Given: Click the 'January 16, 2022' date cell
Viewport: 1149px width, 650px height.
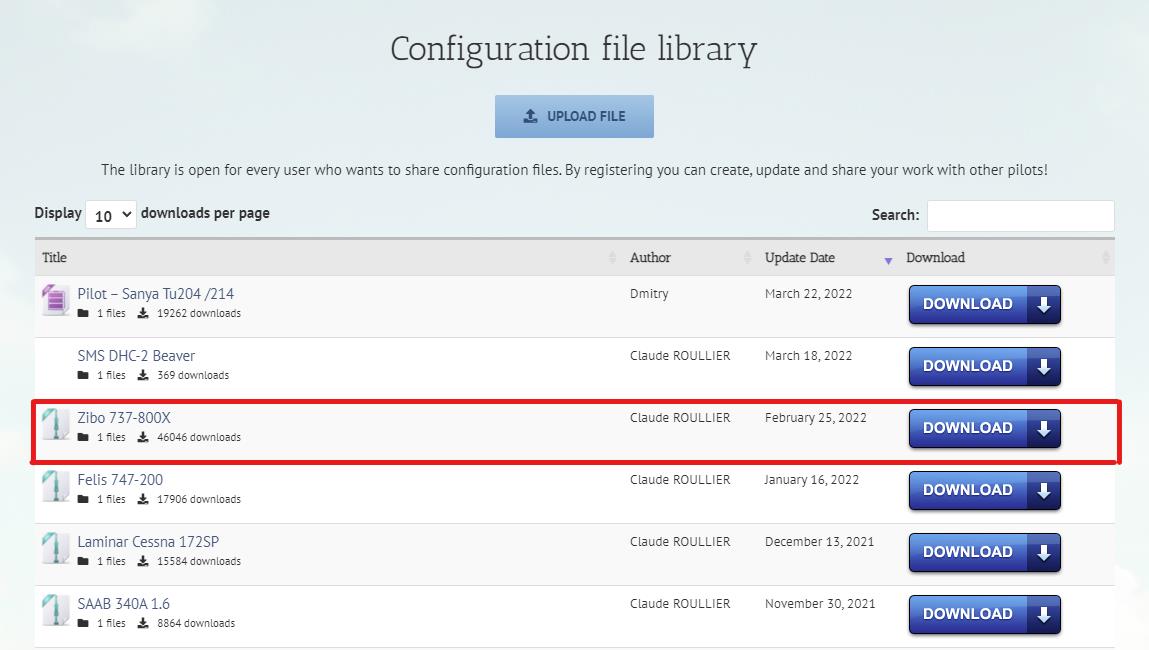Looking at the screenshot, I should pos(811,480).
